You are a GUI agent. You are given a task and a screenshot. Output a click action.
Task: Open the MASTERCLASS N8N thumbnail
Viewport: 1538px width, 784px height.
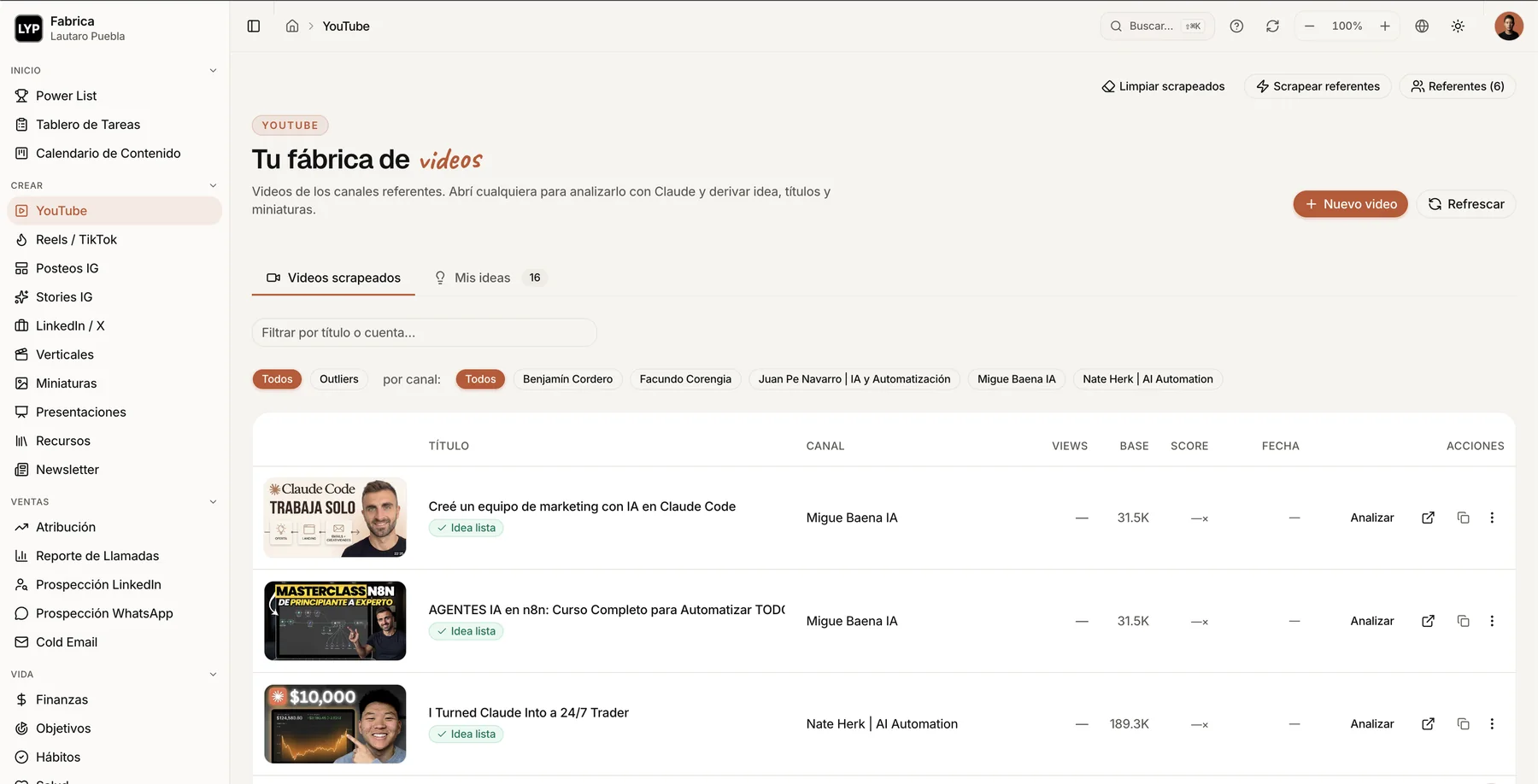pos(335,621)
